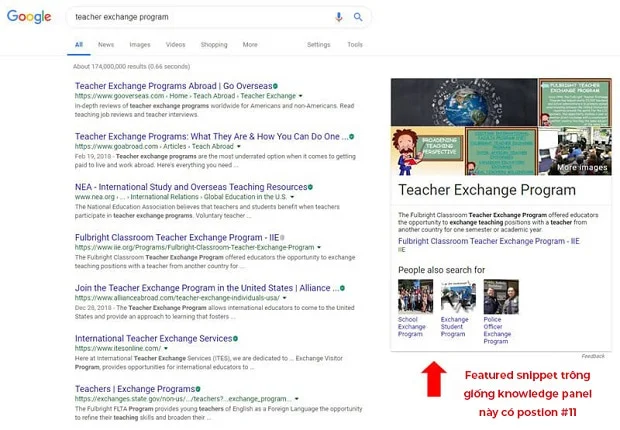Screen dimensions: 620x430
Task: Click green badge beside NEA result title
Action: 310,187
